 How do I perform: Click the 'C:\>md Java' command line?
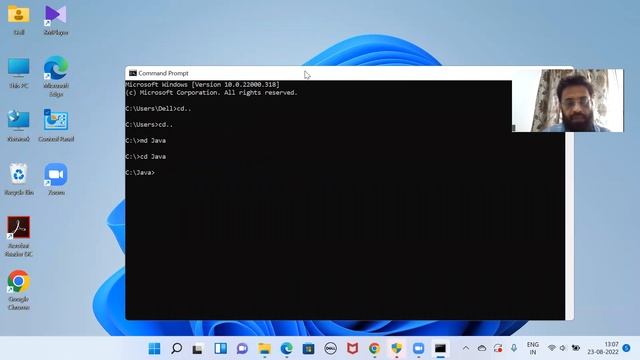pos(146,140)
